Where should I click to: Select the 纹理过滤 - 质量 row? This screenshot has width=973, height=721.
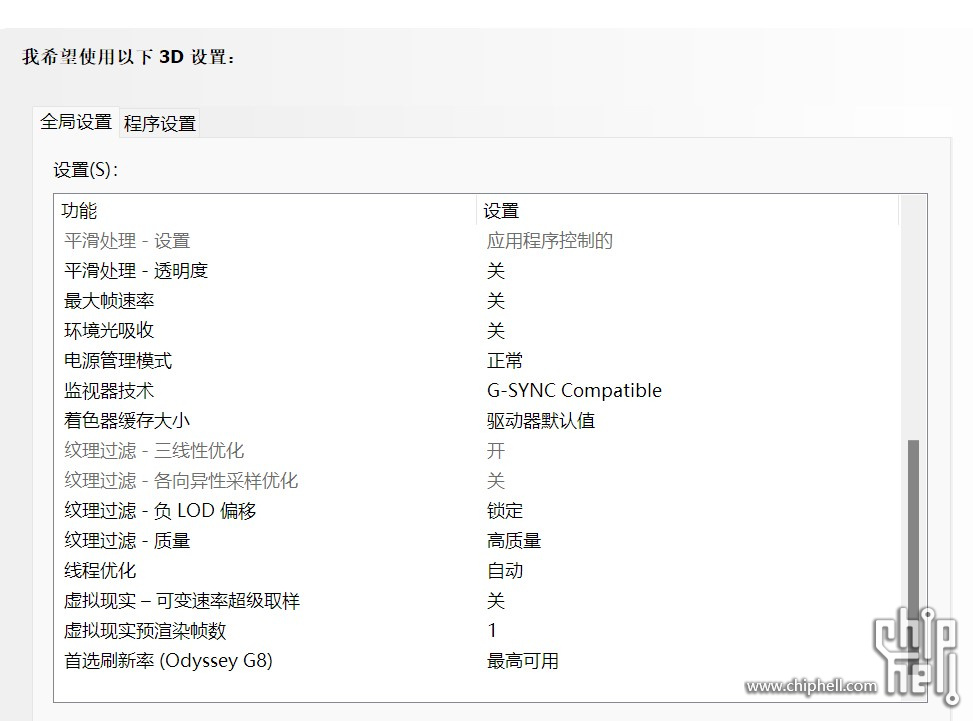(x=476, y=540)
